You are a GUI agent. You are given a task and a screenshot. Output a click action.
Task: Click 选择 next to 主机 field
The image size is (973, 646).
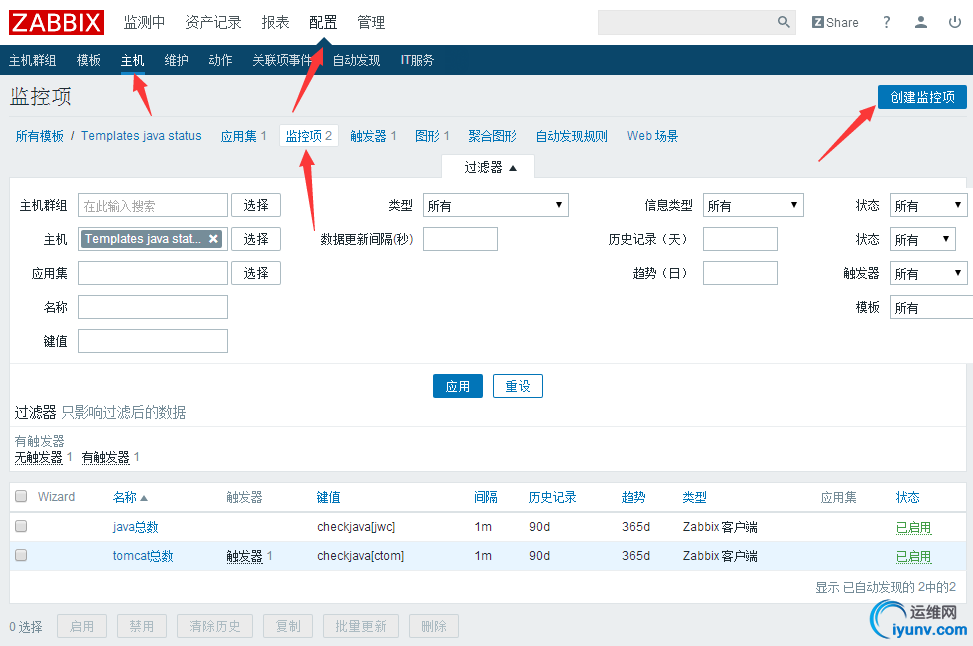pyautogui.click(x=256, y=239)
